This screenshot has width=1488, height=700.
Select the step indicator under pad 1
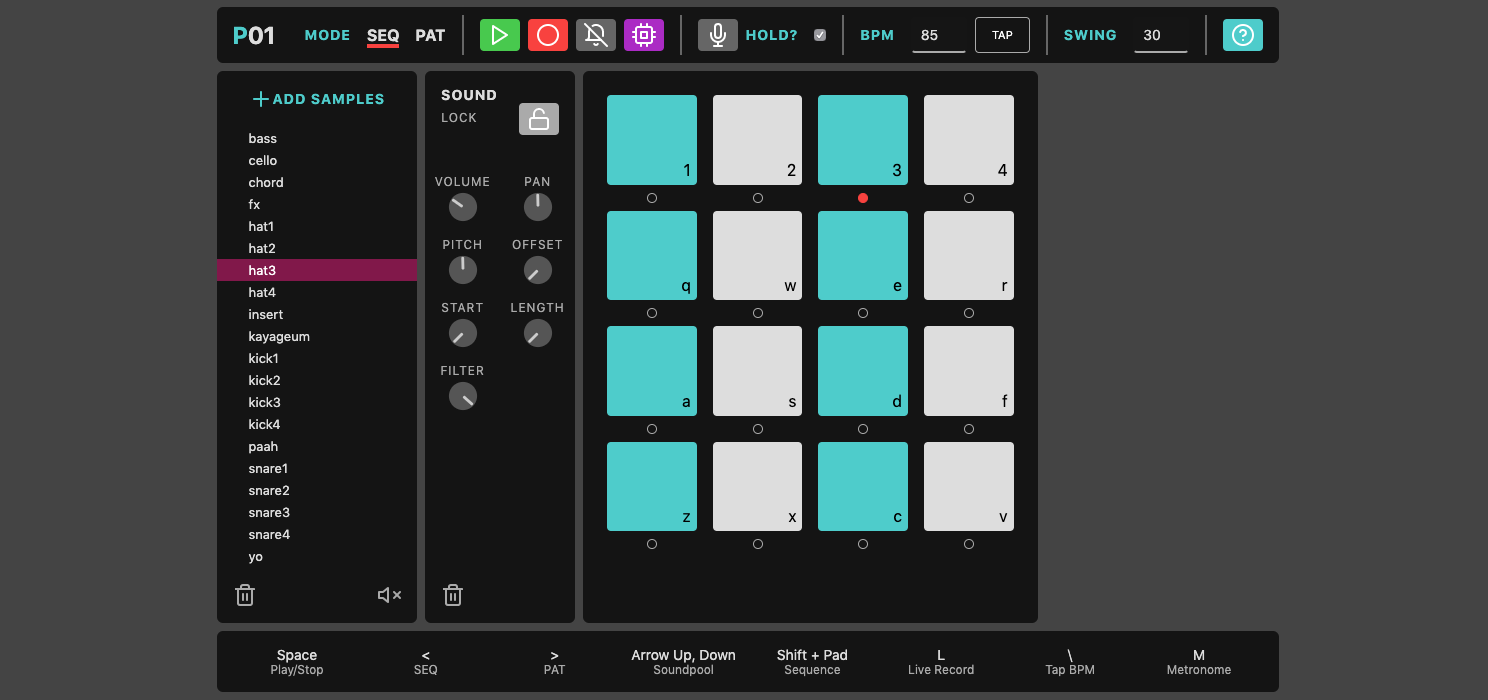pos(652,198)
